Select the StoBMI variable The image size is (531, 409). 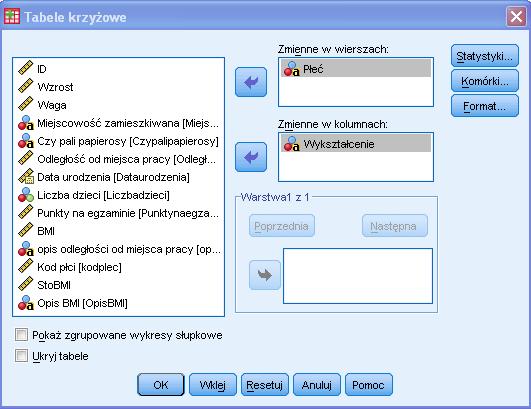[x=119, y=285]
